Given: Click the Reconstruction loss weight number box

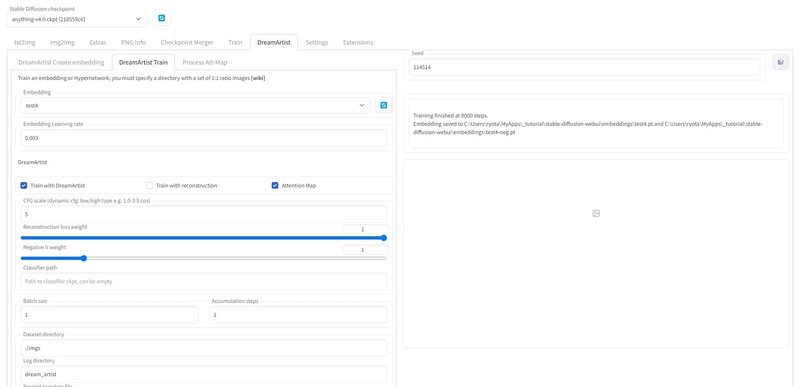Looking at the screenshot, I should pyautogui.click(x=365, y=229).
